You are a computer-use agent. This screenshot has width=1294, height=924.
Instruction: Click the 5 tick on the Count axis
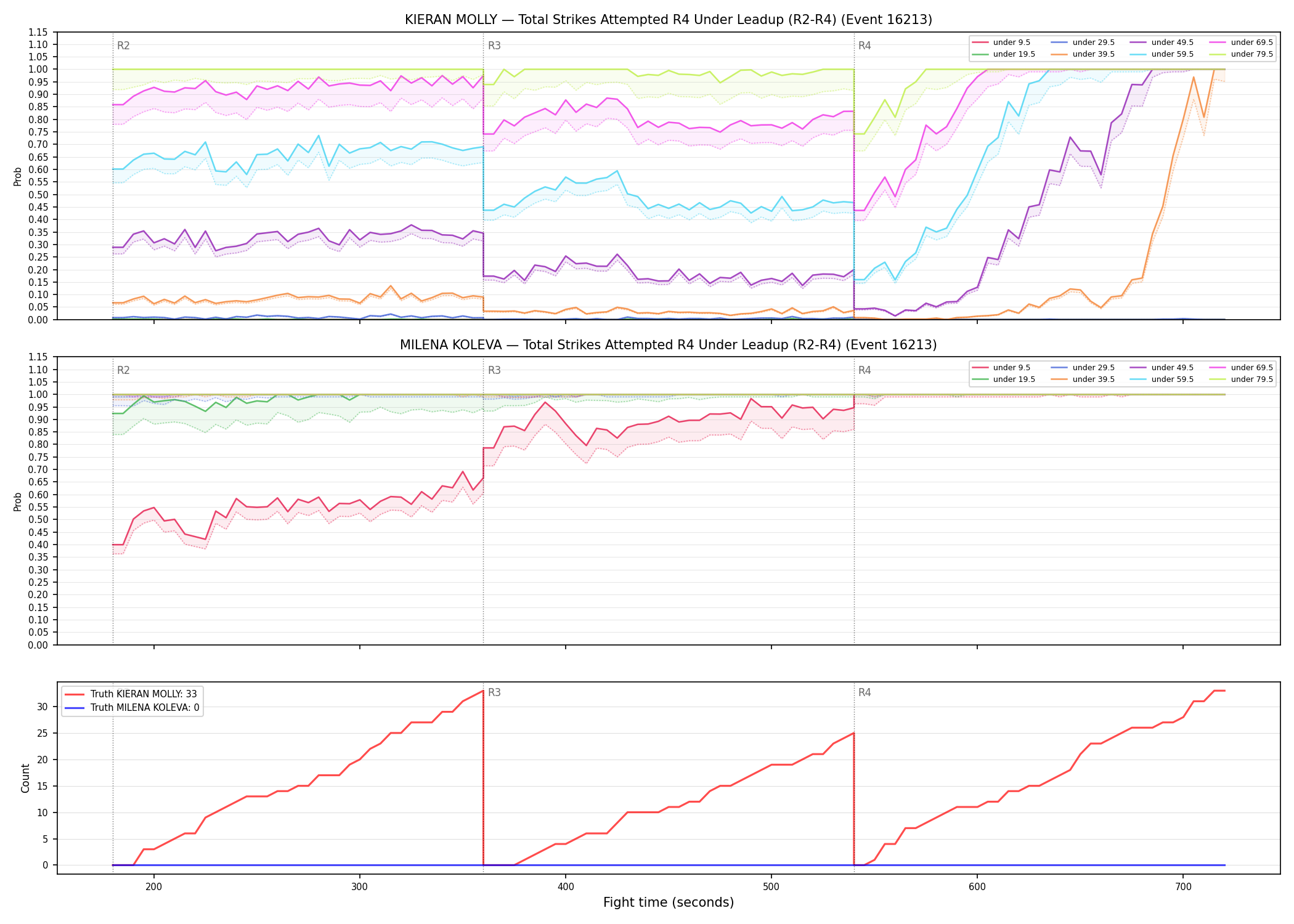tap(45, 839)
